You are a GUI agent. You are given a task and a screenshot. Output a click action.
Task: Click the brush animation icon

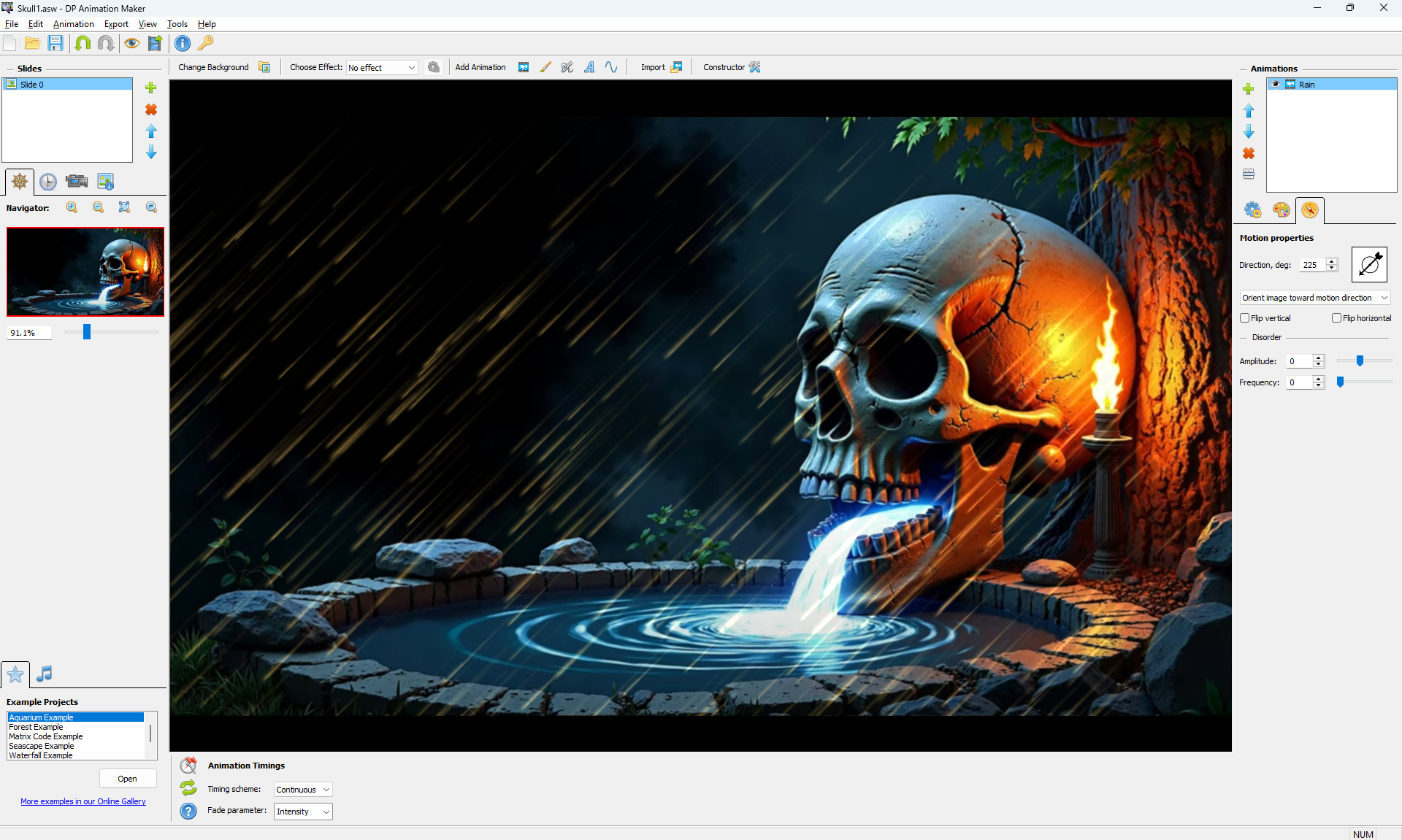545,67
